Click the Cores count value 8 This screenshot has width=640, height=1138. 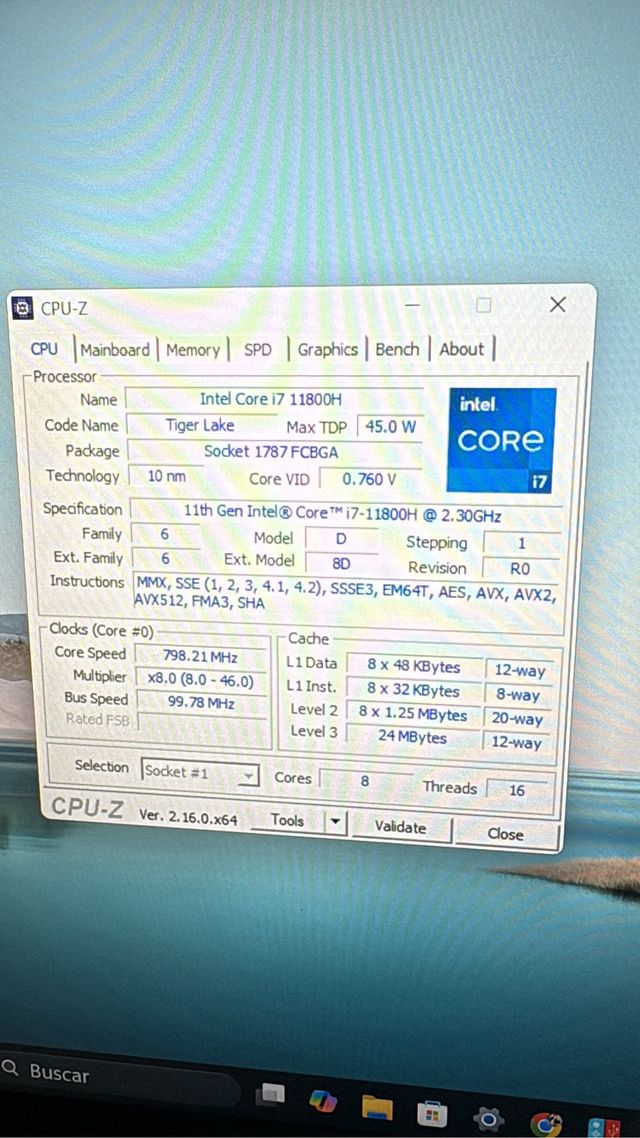point(366,782)
